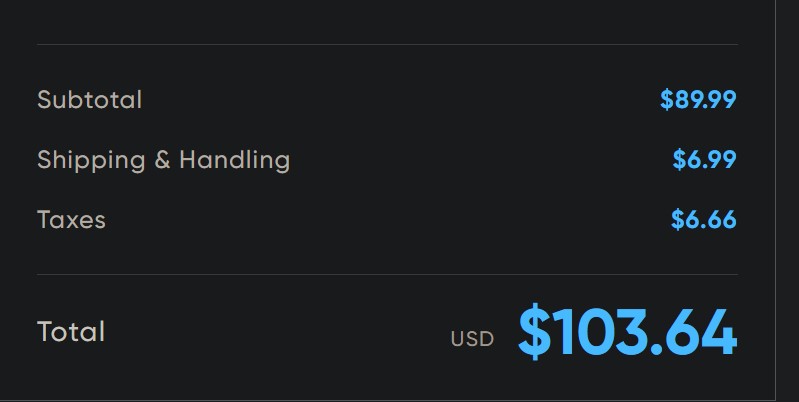This screenshot has width=799, height=402.
Task: Select the $6.66 taxes amount
Action: click(704, 220)
